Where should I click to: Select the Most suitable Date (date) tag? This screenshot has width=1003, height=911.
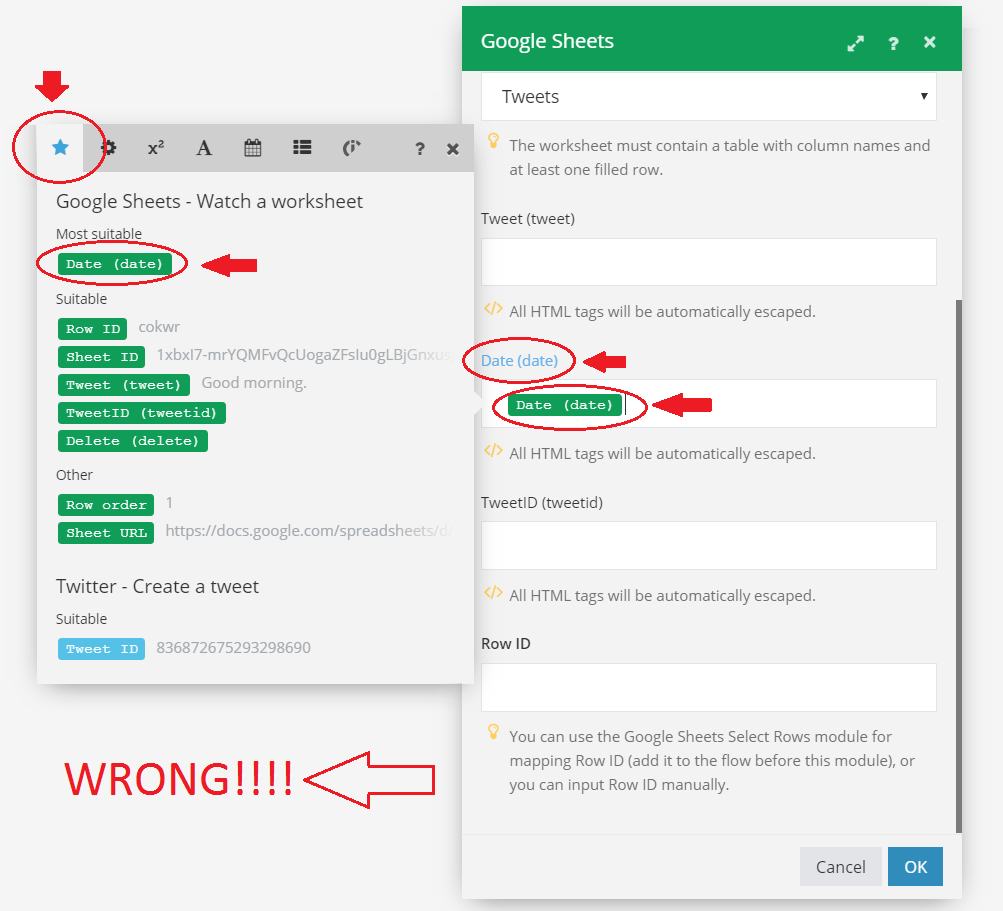click(115, 264)
